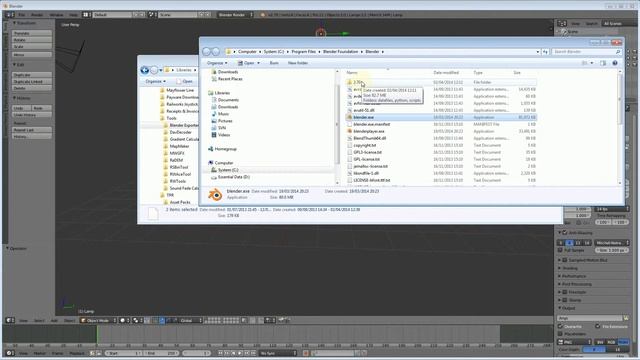Click the blender.exe file icon
The image size is (640, 360).
[x=349, y=117]
